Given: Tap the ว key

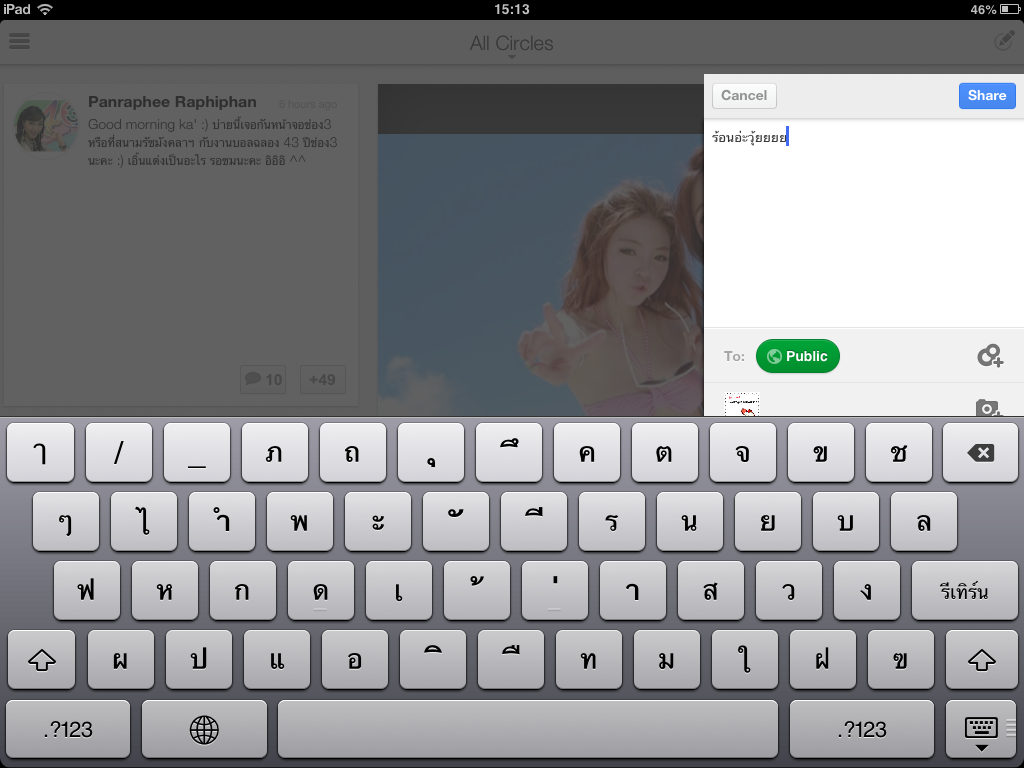Looking at the screenshot, I should (789, 590).
